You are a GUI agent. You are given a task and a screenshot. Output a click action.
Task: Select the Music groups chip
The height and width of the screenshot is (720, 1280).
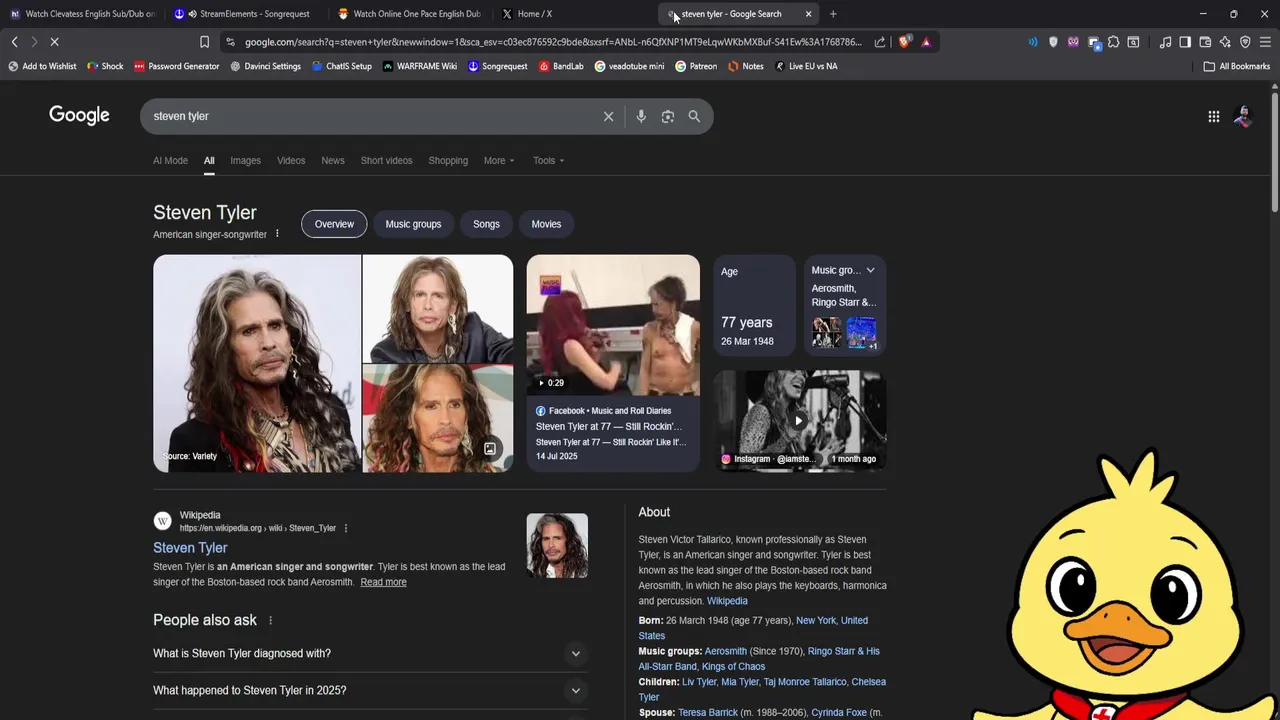413,224
